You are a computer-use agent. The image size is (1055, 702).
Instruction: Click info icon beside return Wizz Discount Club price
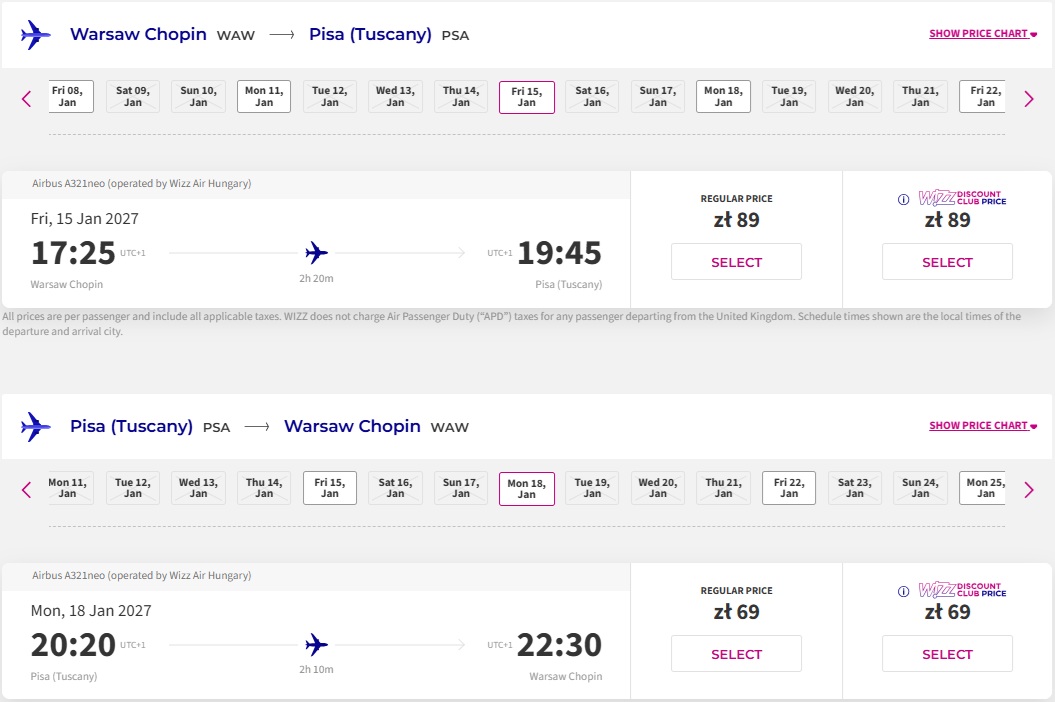[x=904, y=591]
